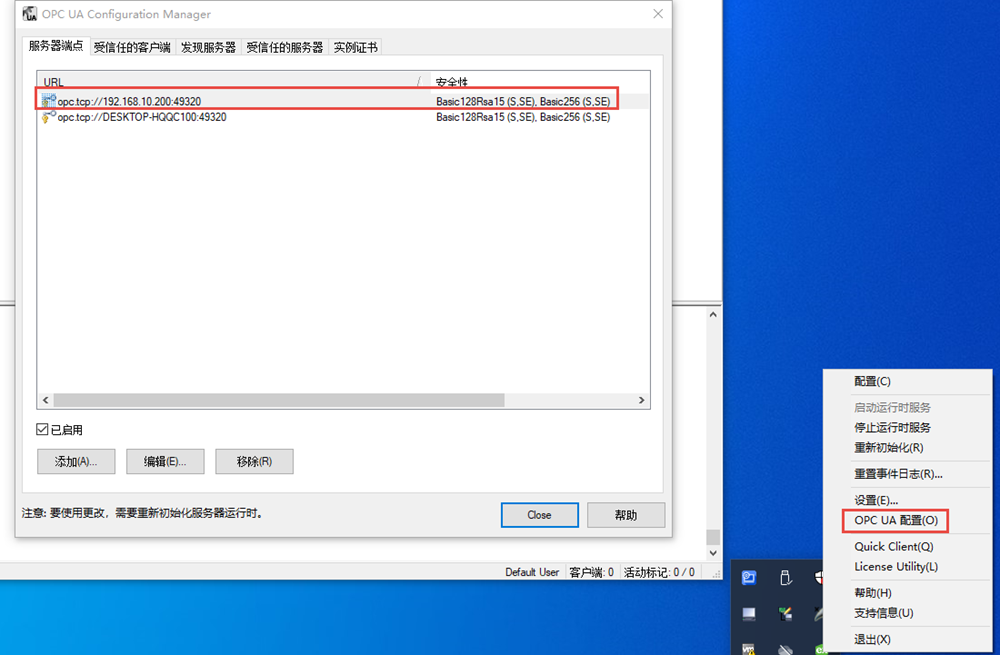The image size is (1000, 655).
Task: Switch to the 发现服务器 tab
Action: pyautogui.click(x=208, y=47)
